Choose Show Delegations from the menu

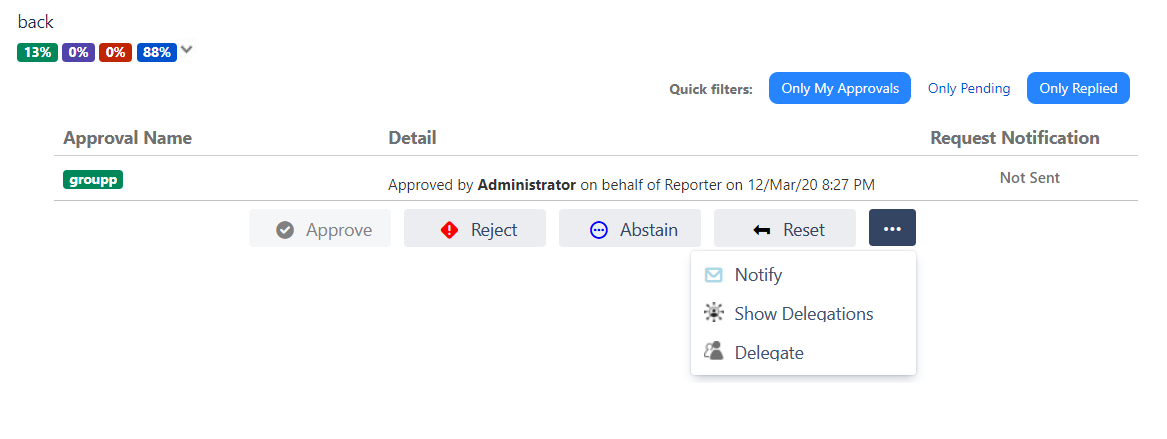[804, 313]
